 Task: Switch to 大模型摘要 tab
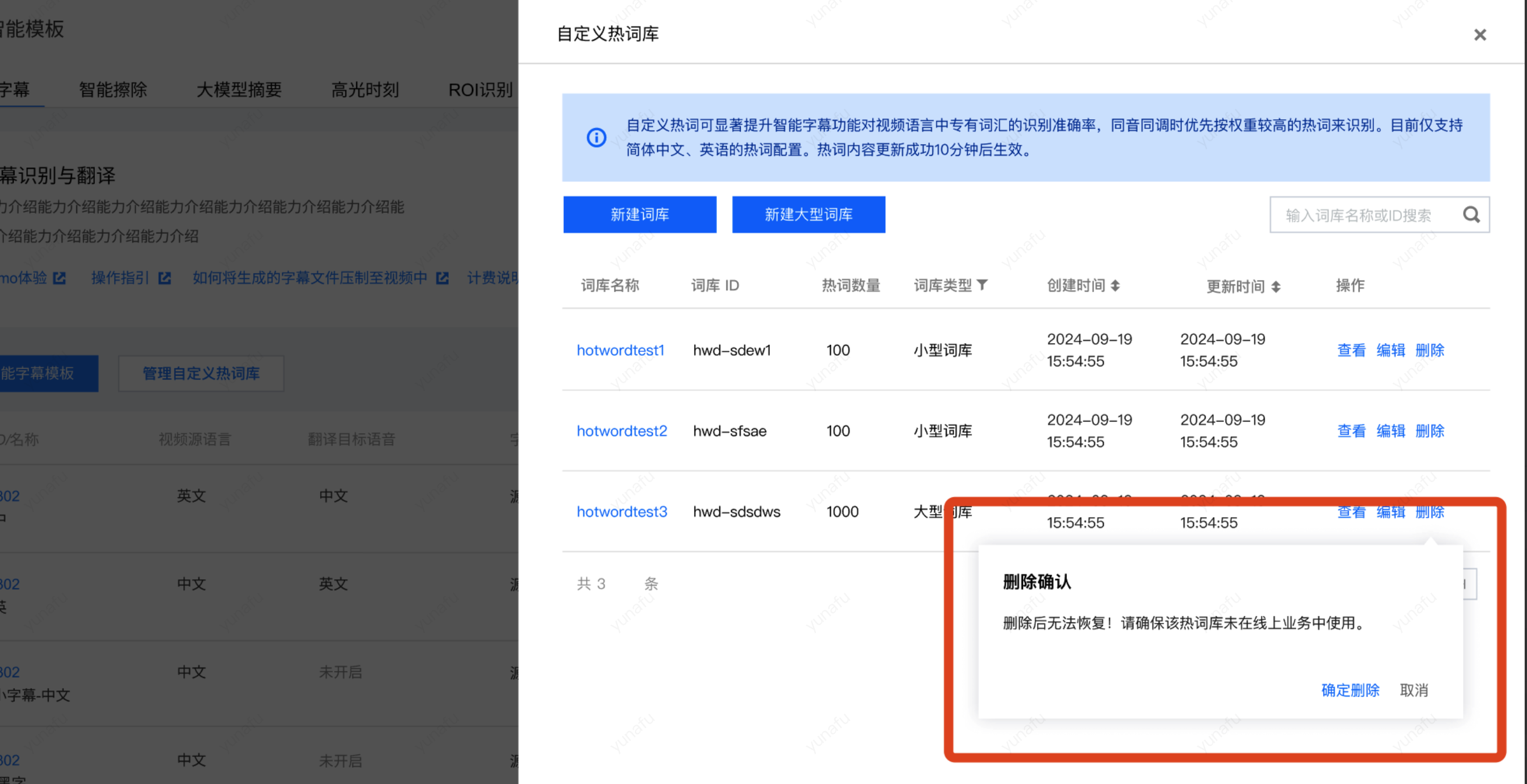pyautogui.click(x=239, y=90)
